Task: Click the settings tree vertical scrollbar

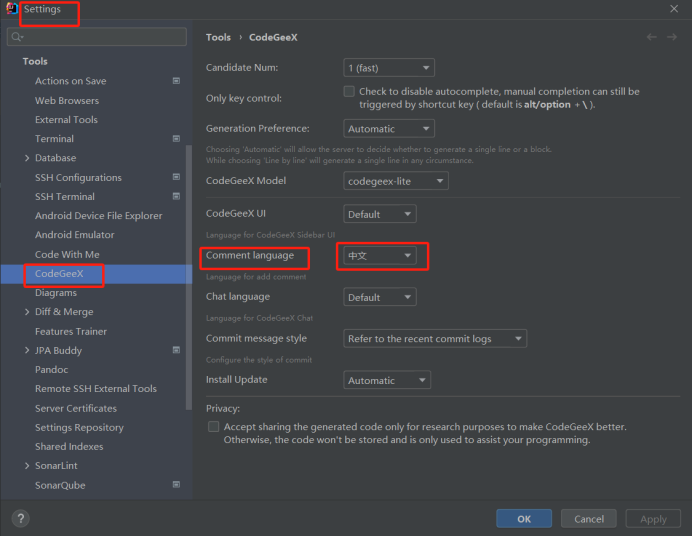Action: click(x=189, y=277)
